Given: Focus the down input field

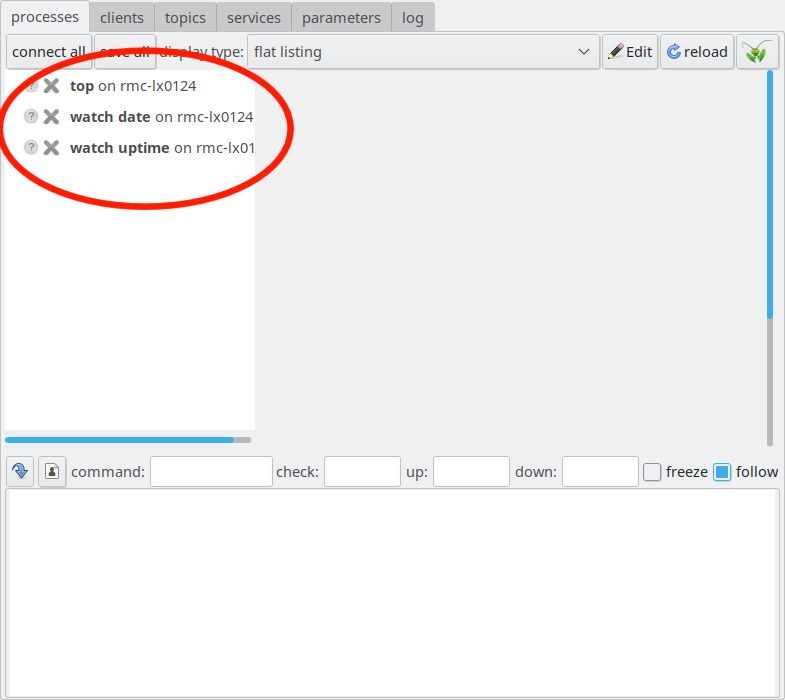Looking at the screenshot, I should tap(600, 471).
